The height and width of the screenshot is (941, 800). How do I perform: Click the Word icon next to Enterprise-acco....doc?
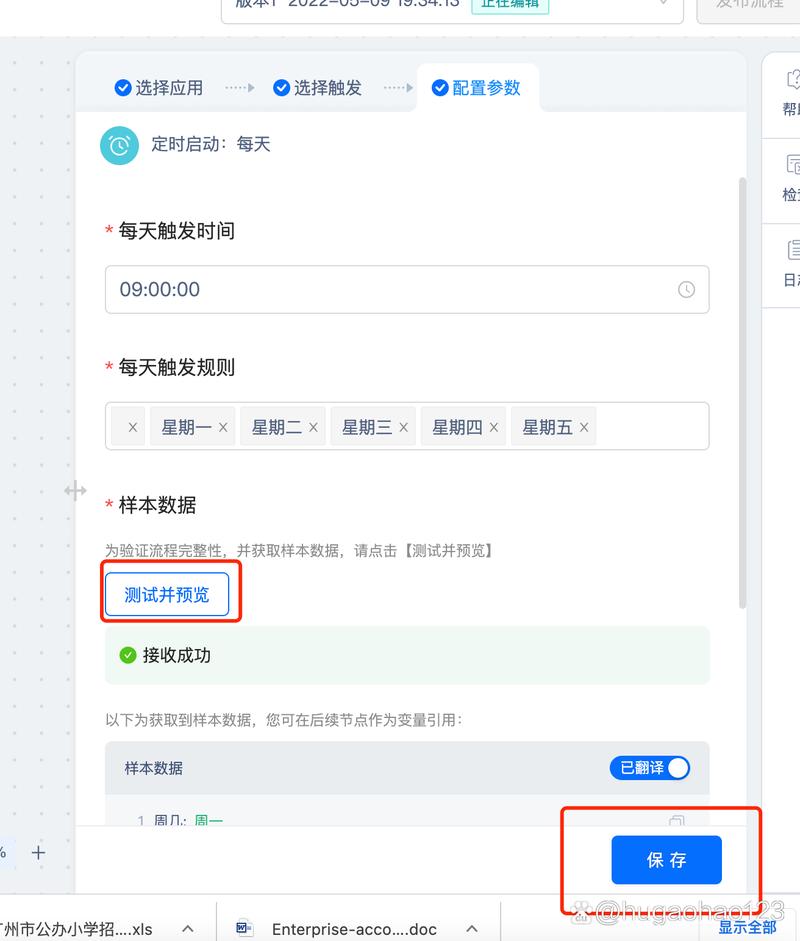click(243, 926)
